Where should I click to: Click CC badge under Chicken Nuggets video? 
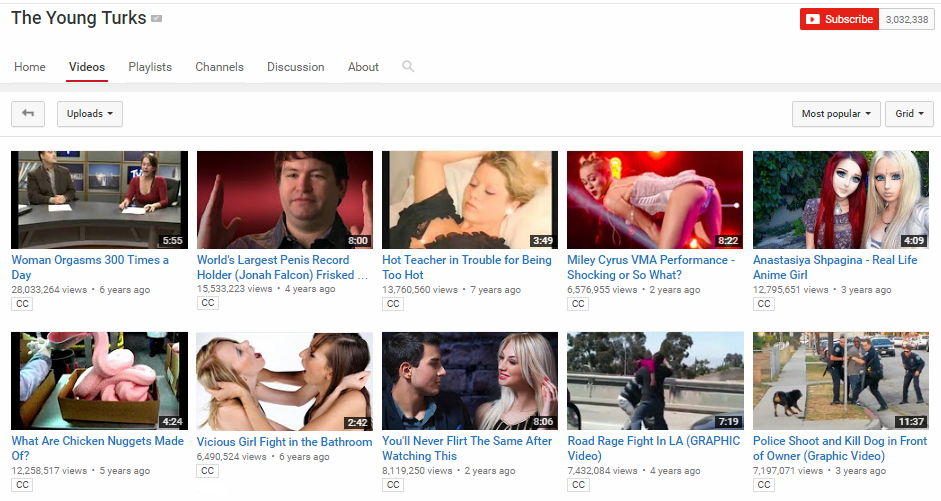pyautogui.click(x=22, y=485)
